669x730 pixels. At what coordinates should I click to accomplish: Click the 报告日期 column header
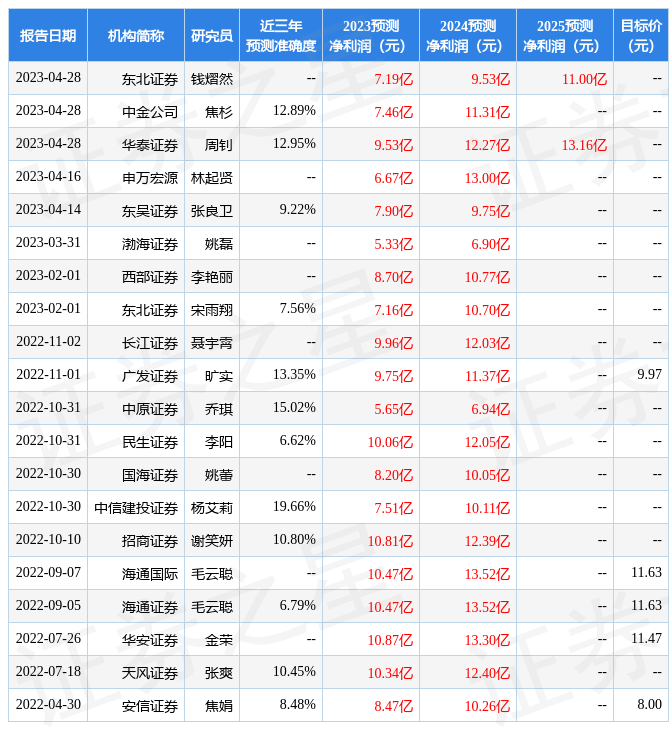tap(48, 36)
